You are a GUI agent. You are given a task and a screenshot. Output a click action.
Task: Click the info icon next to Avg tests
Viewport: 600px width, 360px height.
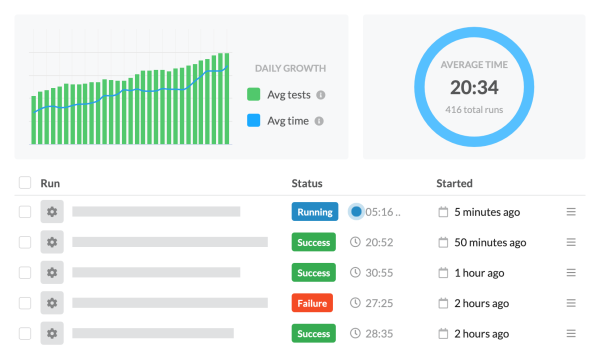click(321, 95)
